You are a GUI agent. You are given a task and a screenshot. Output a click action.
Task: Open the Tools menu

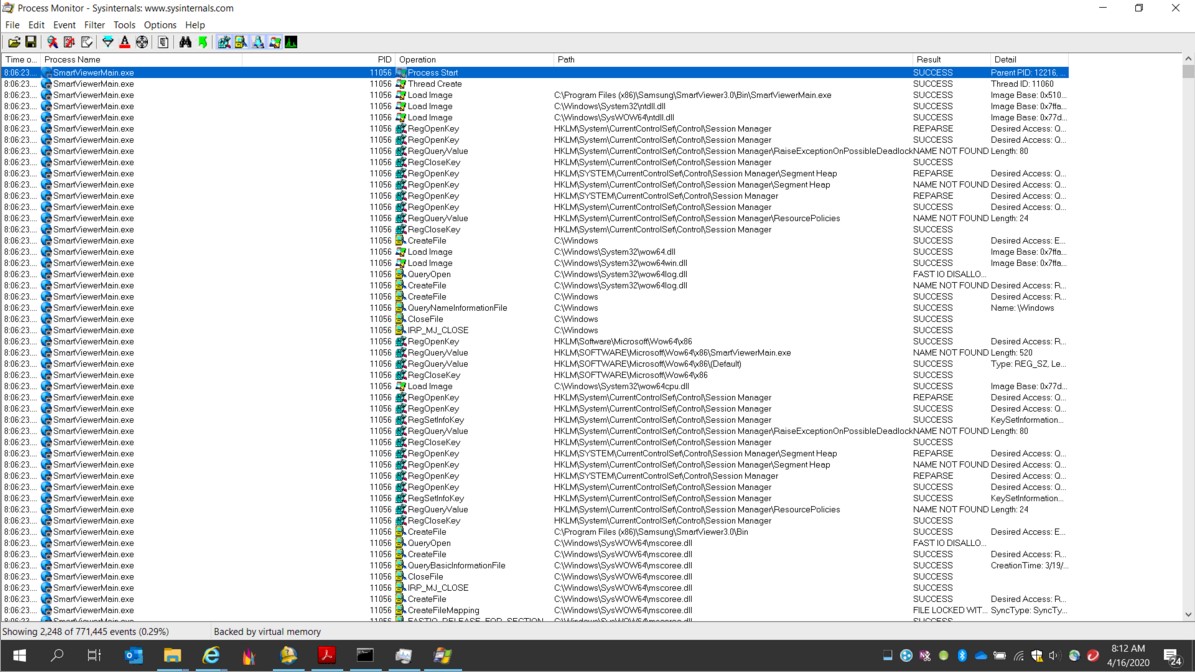pyautogui.click(x=124, y=24)
